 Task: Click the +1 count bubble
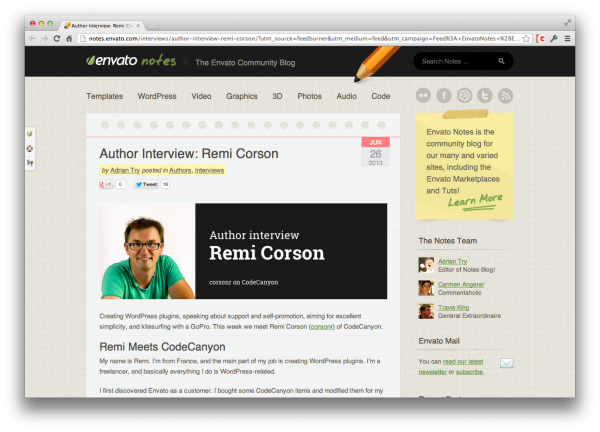120,184
